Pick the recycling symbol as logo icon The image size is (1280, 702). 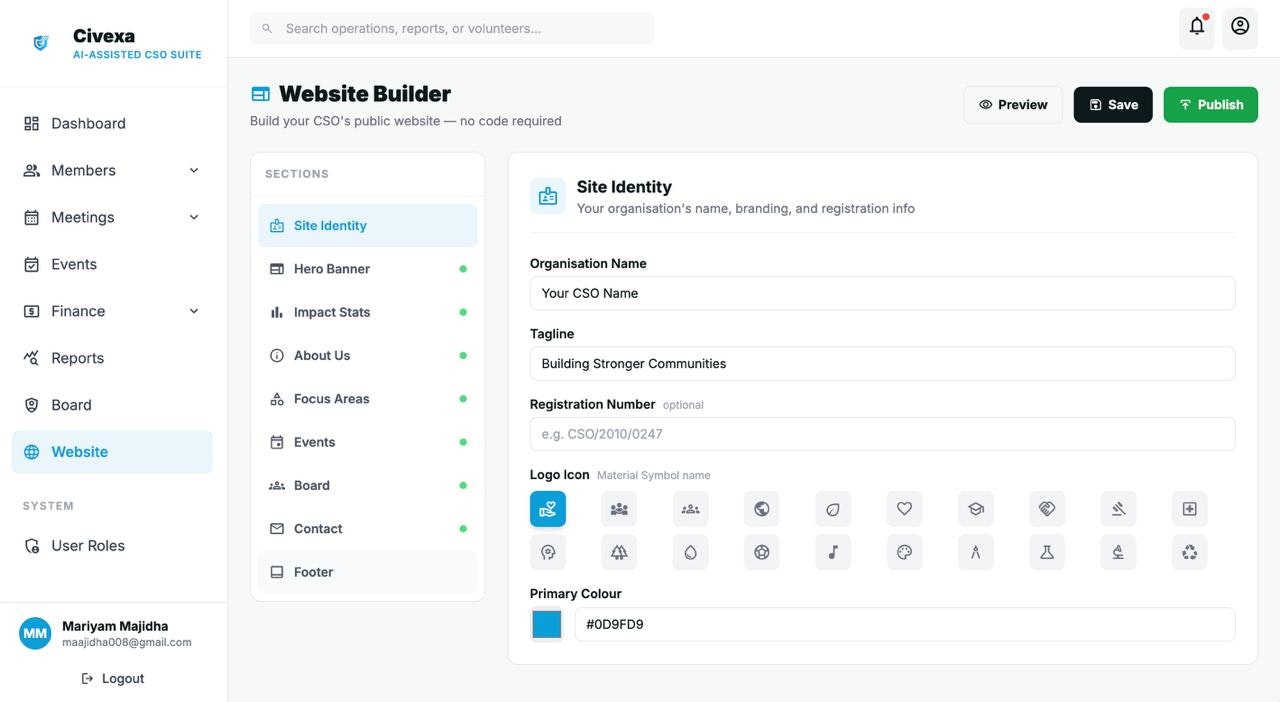(x=1189, y=551)
